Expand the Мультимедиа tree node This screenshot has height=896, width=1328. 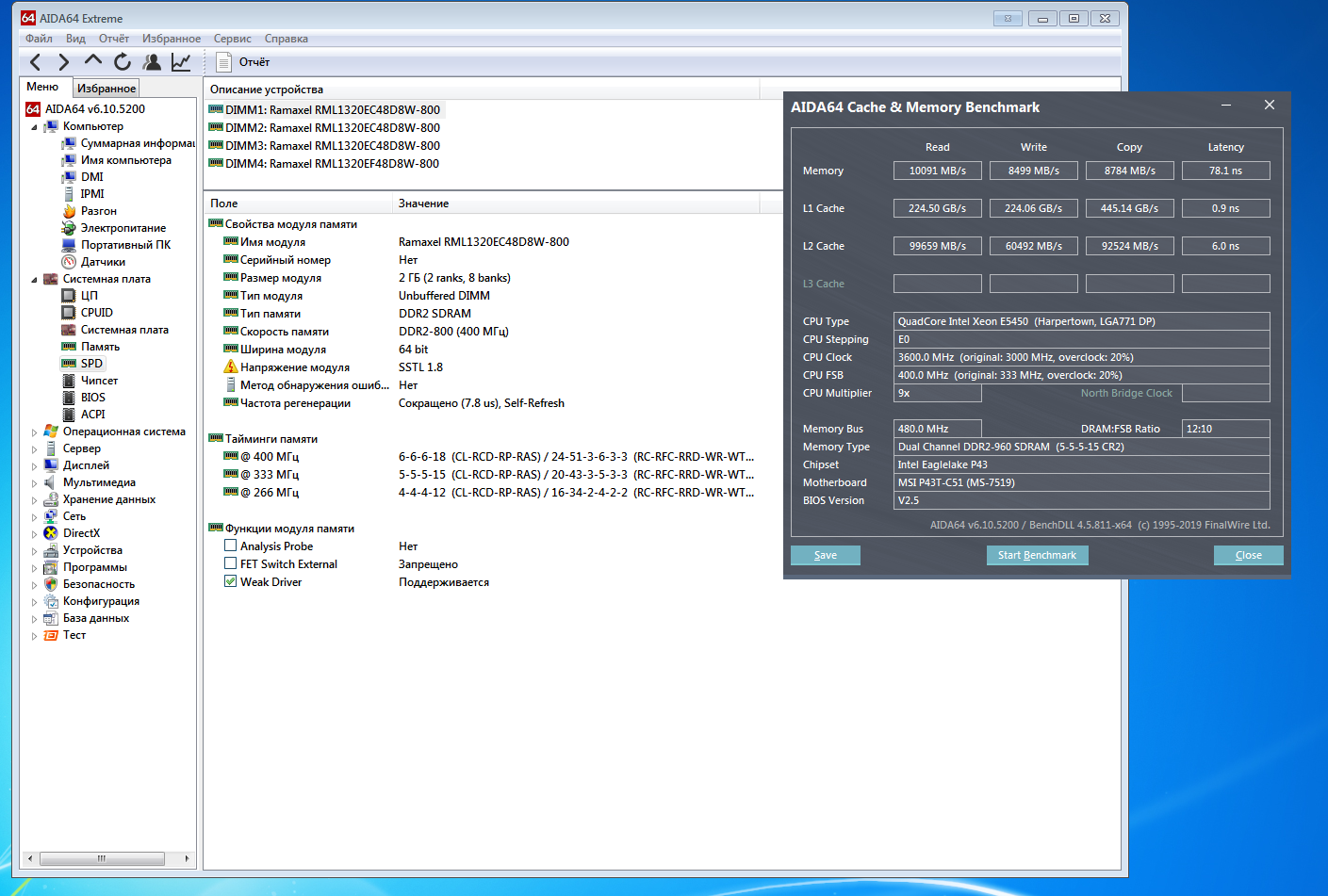[35, 483]
